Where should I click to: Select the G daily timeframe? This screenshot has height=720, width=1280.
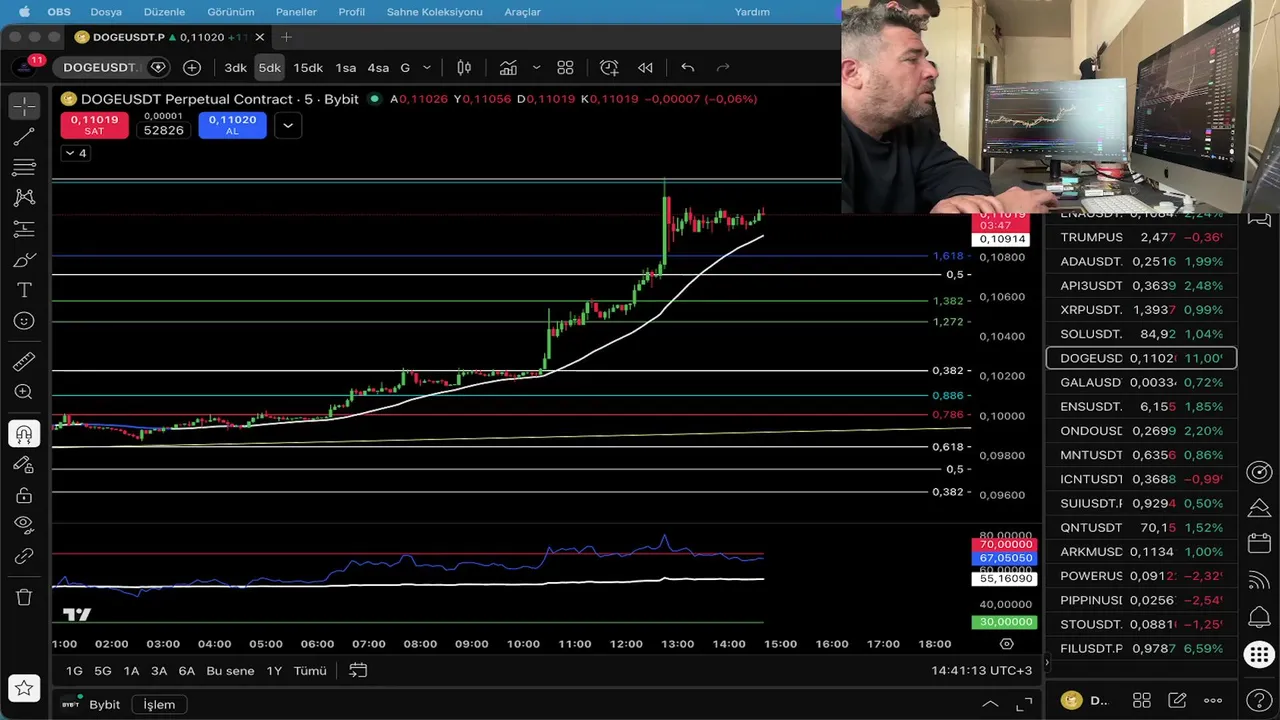(x=405, y=68)
